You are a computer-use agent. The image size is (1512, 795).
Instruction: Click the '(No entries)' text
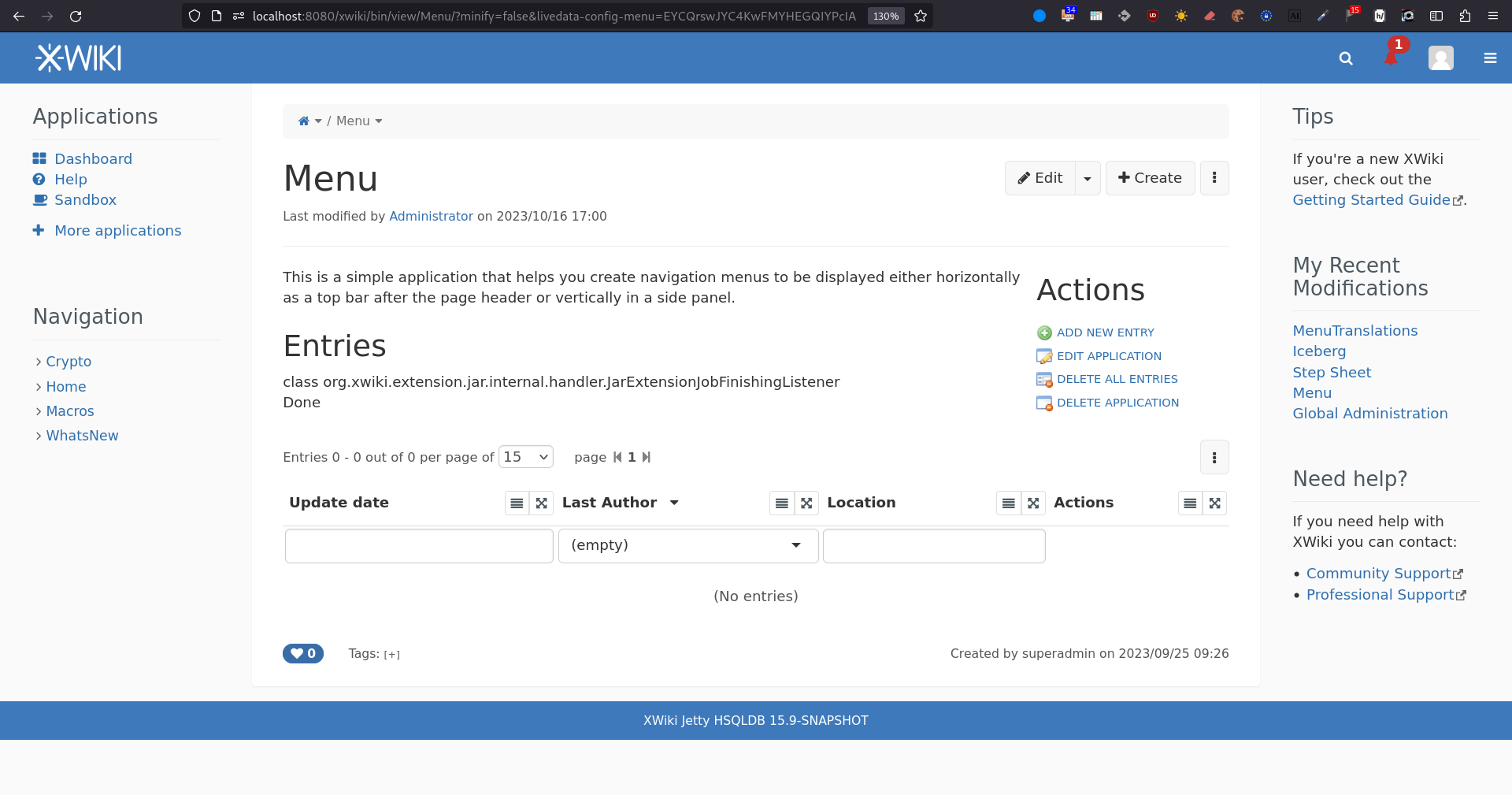click(756, 596)
